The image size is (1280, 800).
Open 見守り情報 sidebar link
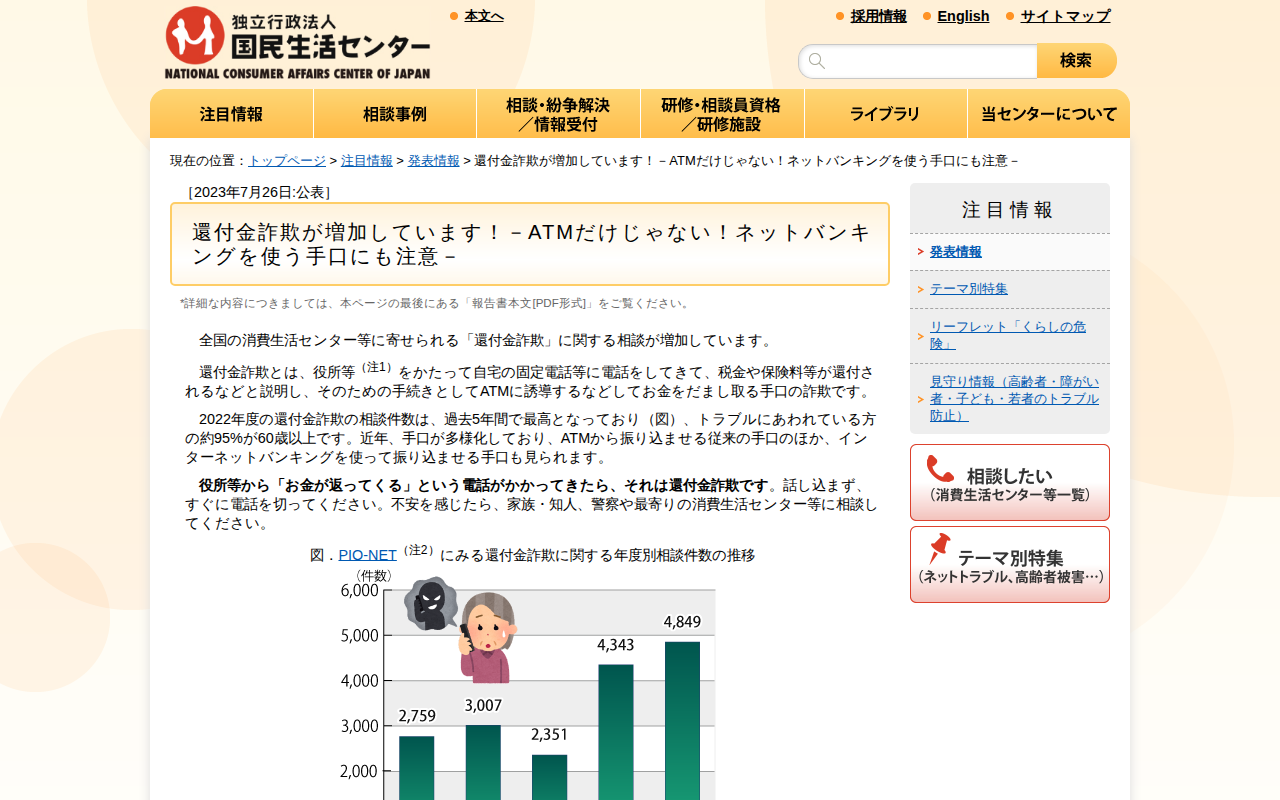point(1014,399)
